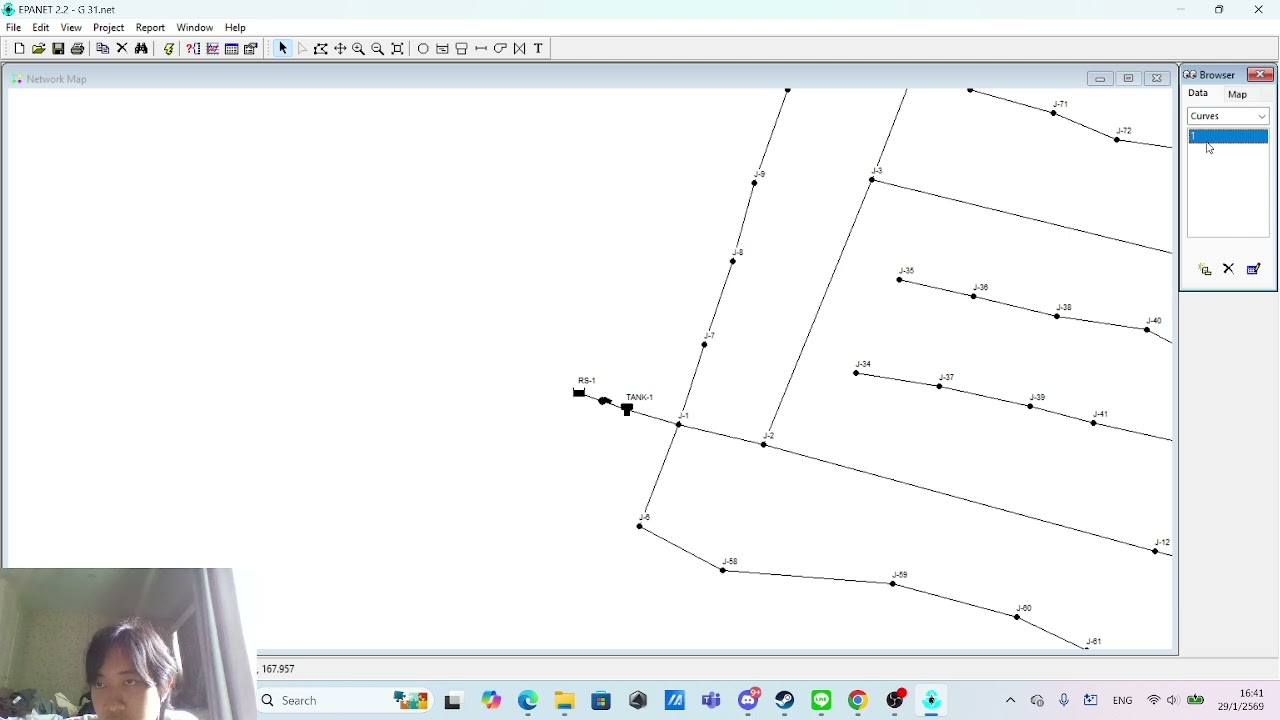
Task: Activate the Zoom In tool
Action: (358, 49)
